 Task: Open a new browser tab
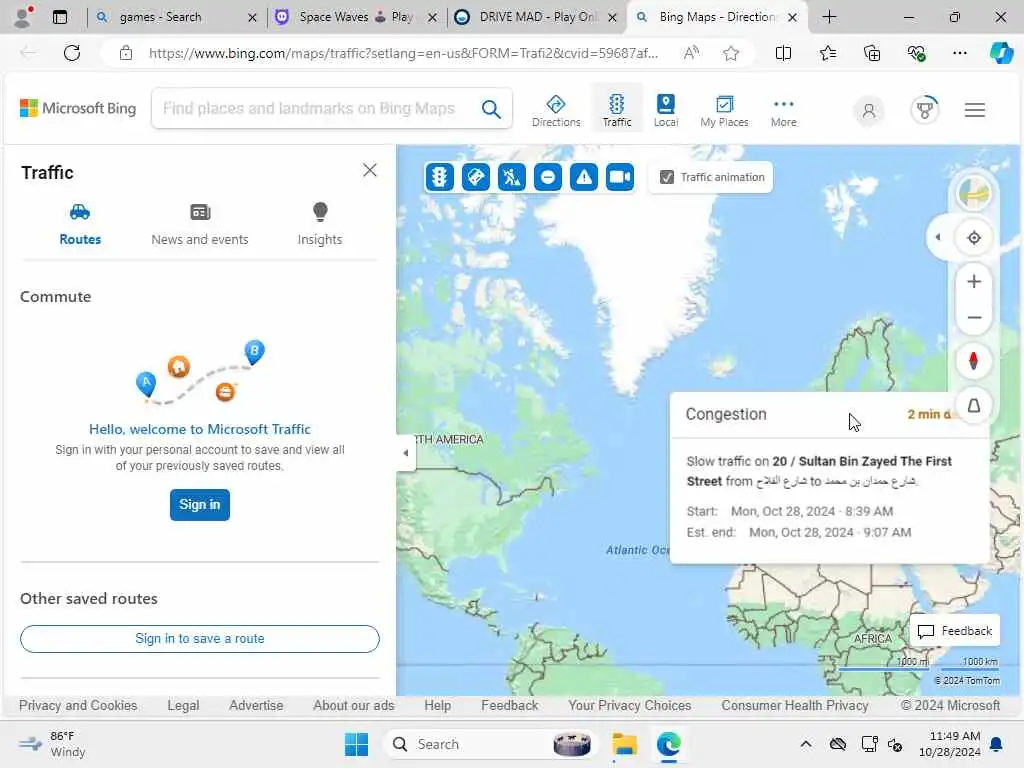(x=829, y=17)
